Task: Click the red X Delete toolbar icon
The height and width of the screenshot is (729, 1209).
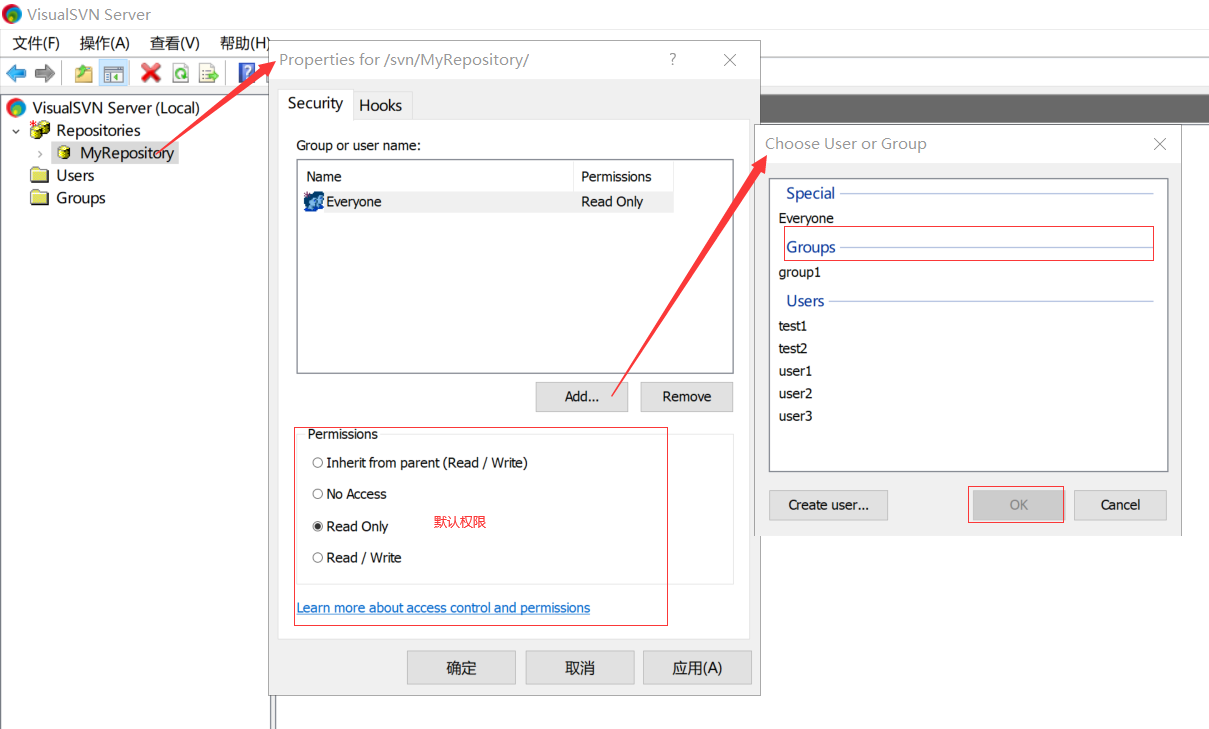Action: 151,73
